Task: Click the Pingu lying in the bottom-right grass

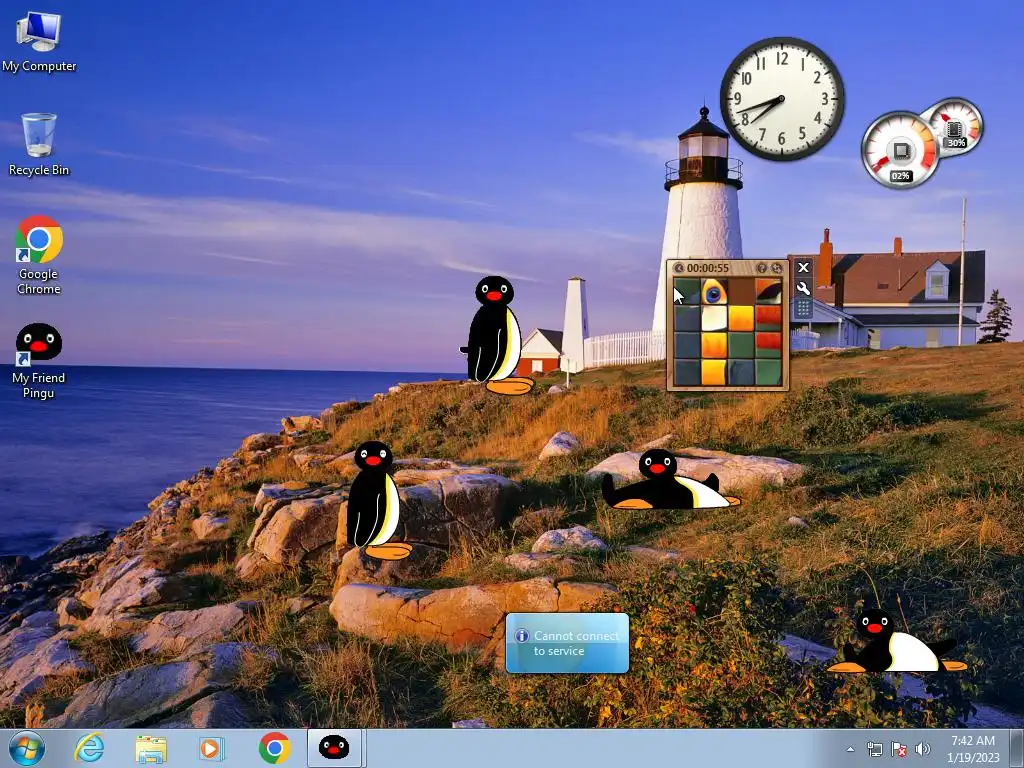Action: 895,642
